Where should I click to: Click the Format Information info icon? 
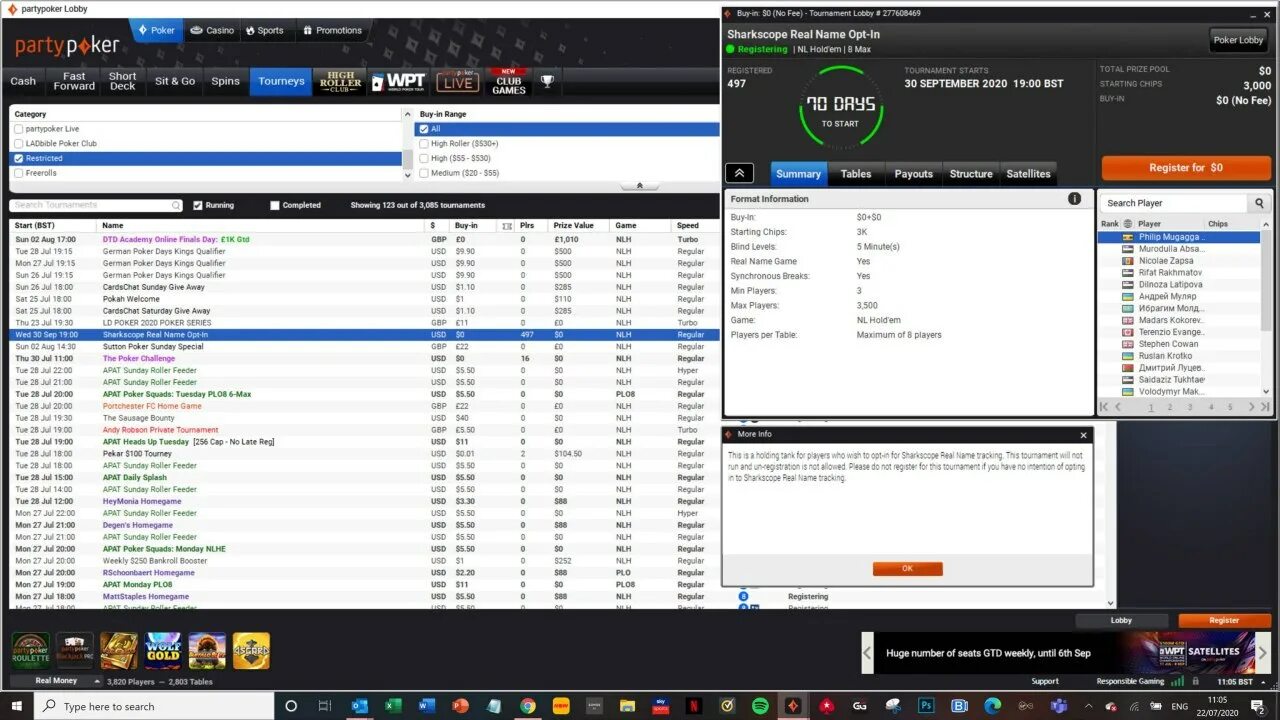click(1075, 199)
